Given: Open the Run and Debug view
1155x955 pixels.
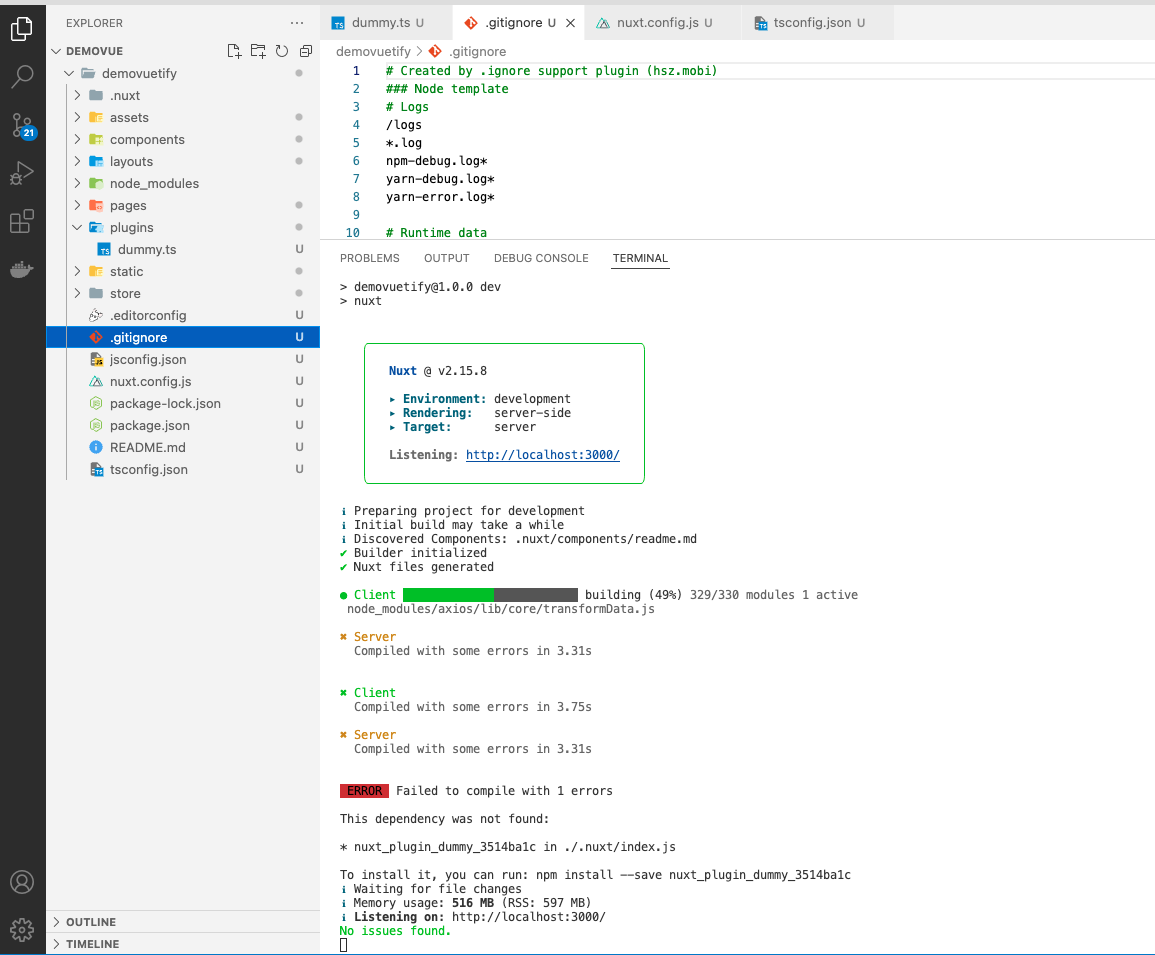Looking at the screenshot, I should pos(22,173).
